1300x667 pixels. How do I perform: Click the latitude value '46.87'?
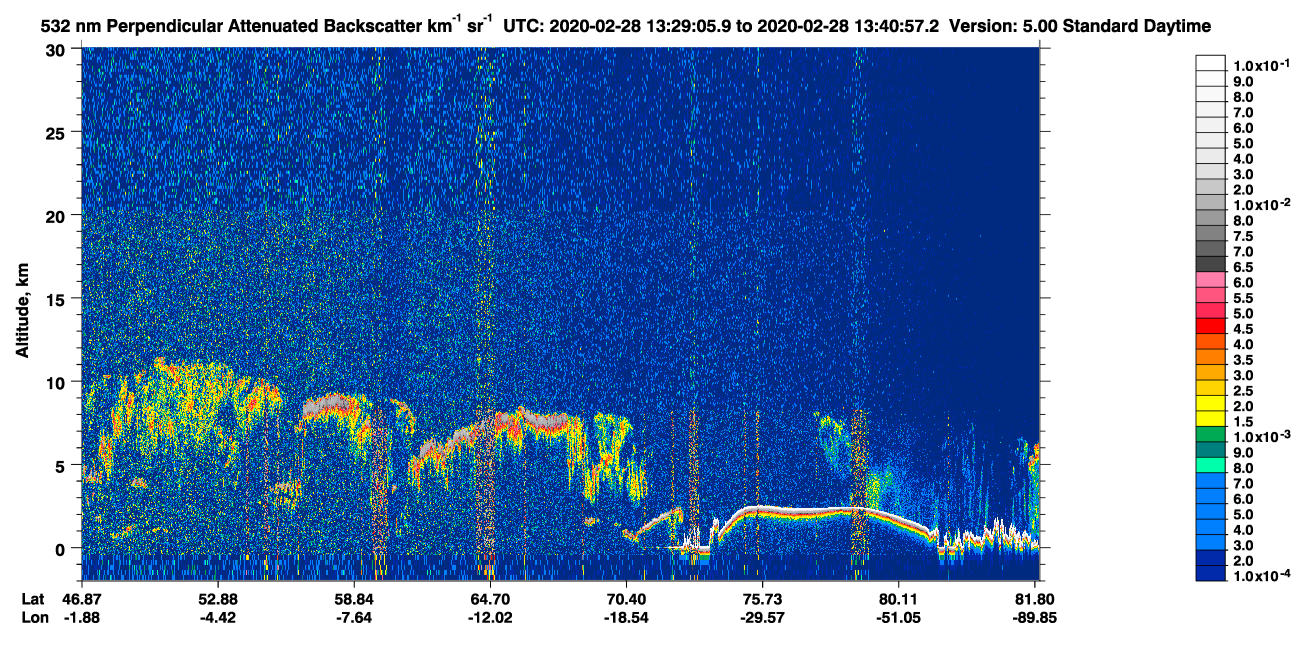(x=82, y=598)
